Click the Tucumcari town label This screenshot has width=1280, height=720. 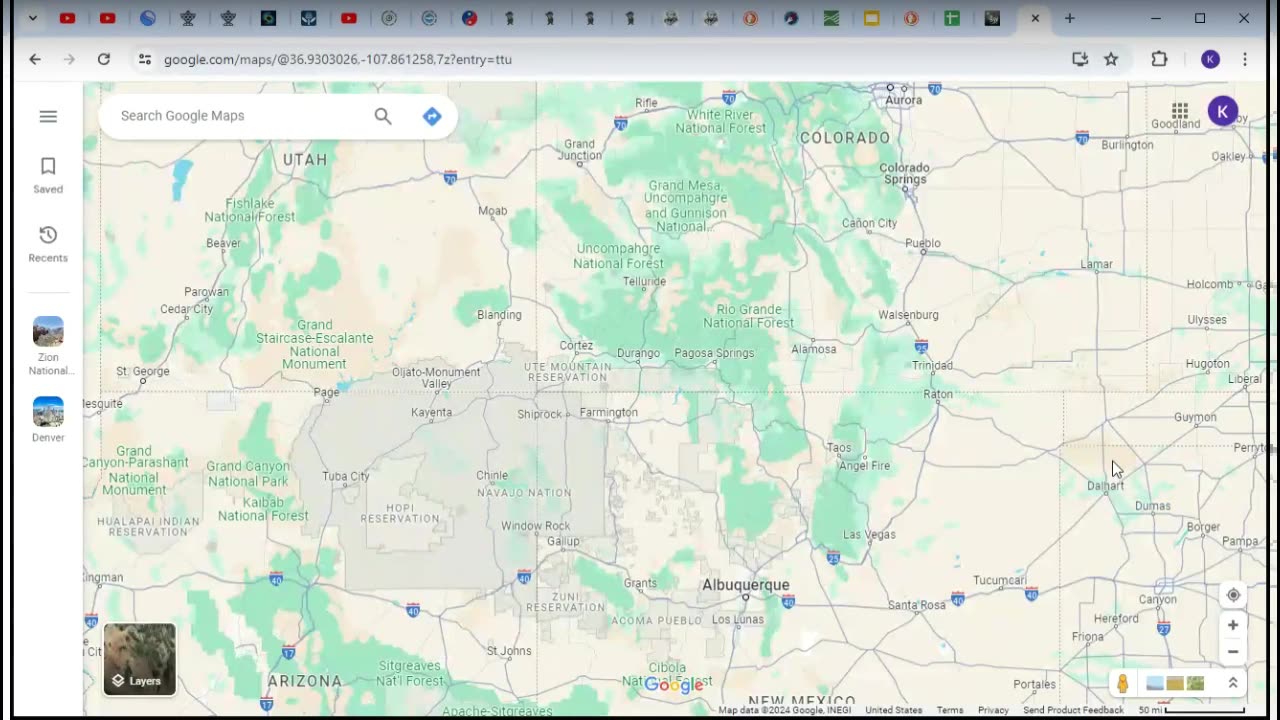point(1000,580)
